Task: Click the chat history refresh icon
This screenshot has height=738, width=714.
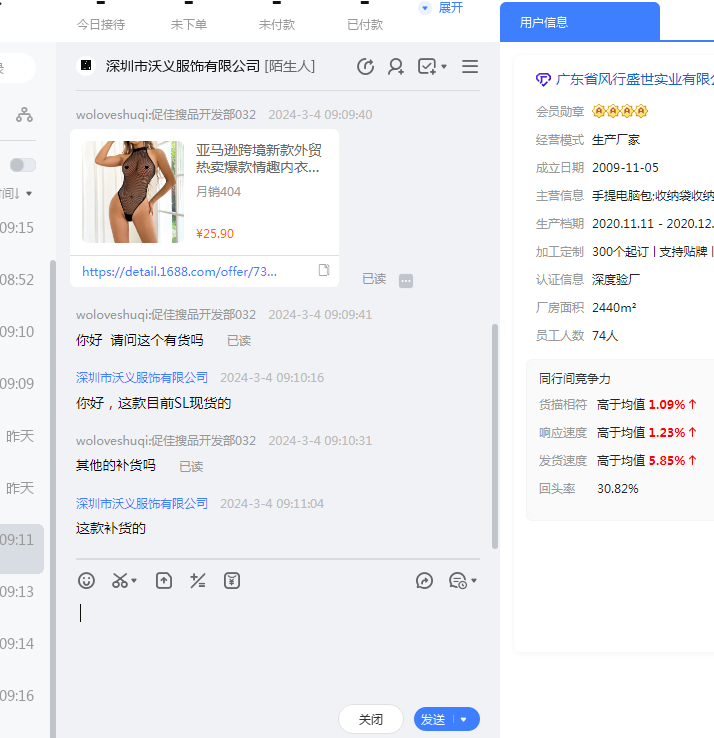Action: pos(366,67)
